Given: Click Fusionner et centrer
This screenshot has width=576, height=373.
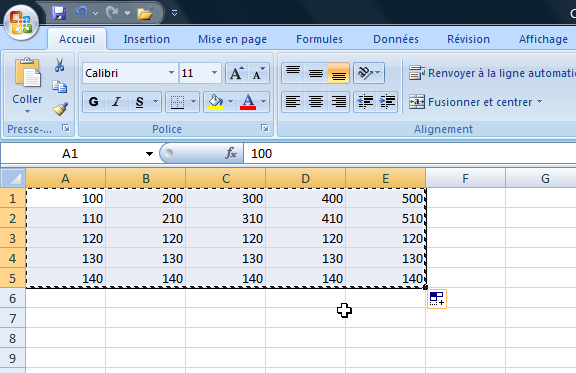Looking at the screenshot, I should click(x=471, y=102).
